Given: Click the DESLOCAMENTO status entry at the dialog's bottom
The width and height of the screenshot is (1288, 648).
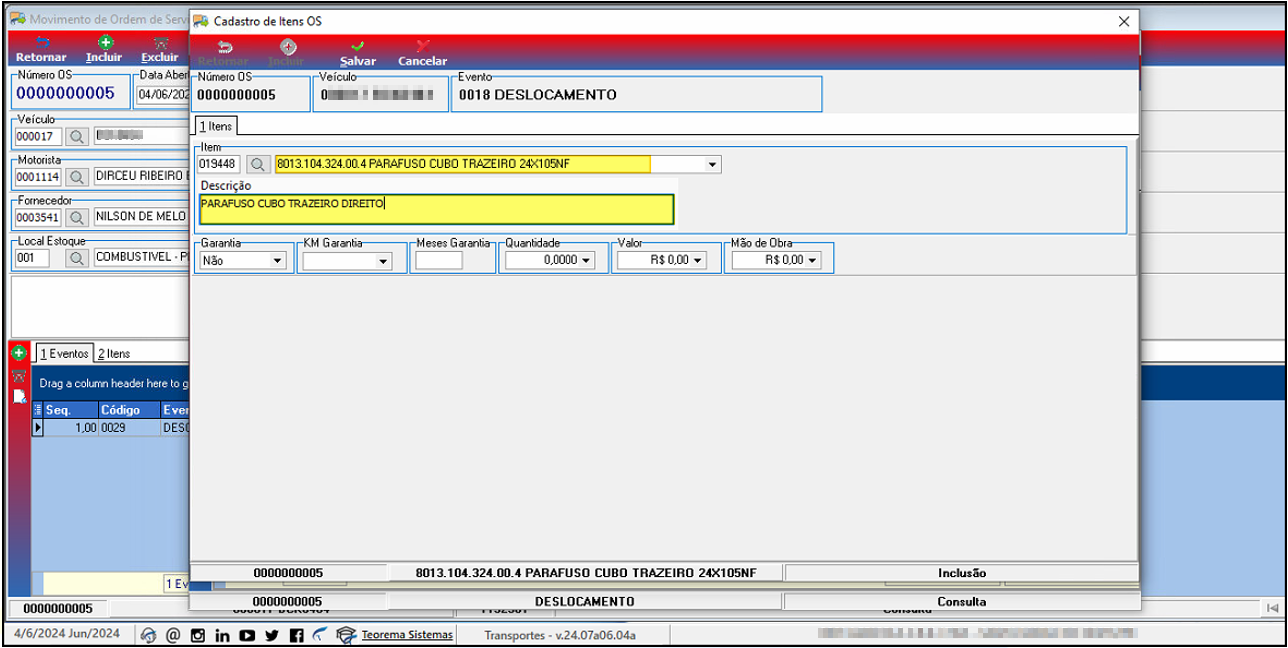Looking at the screenshot, I should pos(584,602).
